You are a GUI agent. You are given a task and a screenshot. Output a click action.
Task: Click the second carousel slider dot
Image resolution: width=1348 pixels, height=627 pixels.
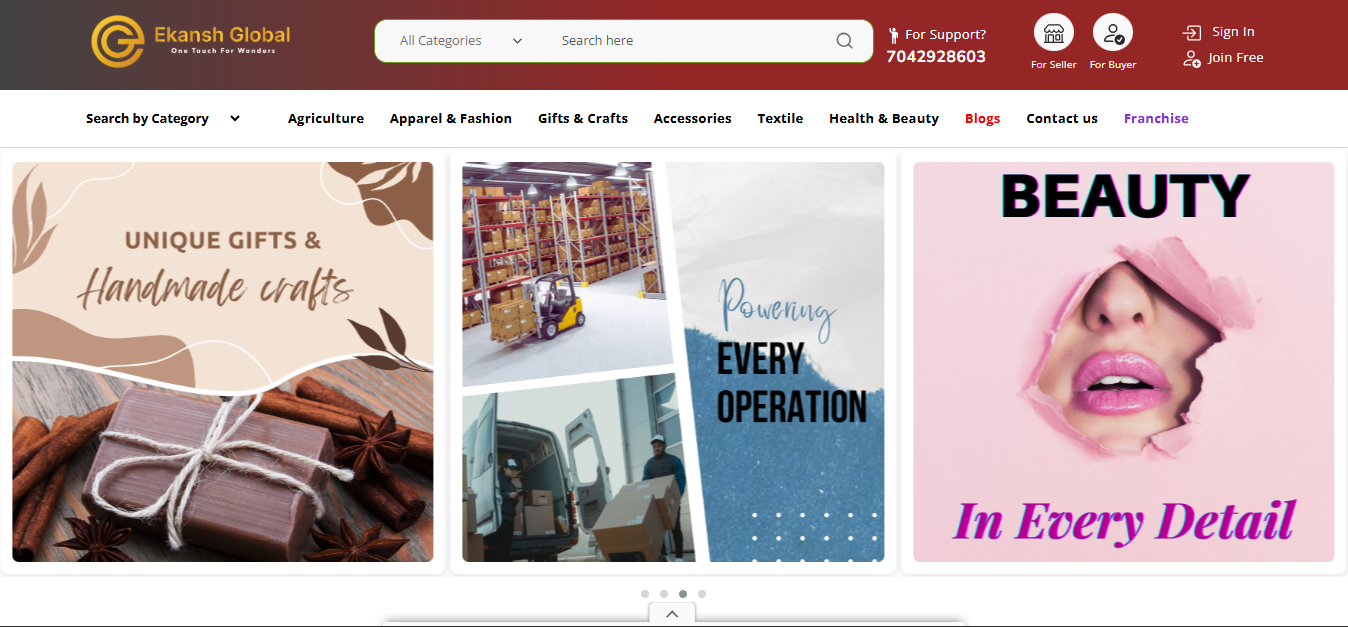tap(663, 593)
